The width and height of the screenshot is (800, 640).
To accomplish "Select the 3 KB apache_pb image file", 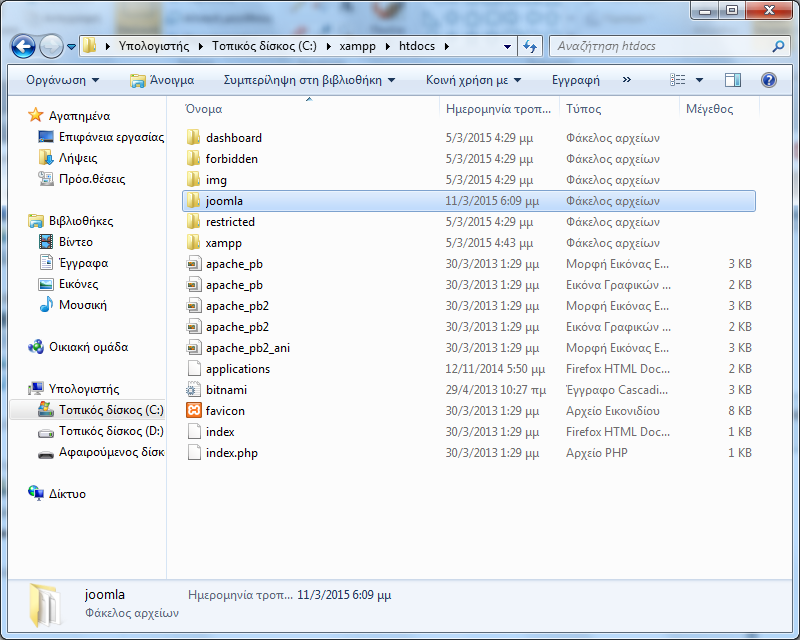I will (x=468, y=264).
